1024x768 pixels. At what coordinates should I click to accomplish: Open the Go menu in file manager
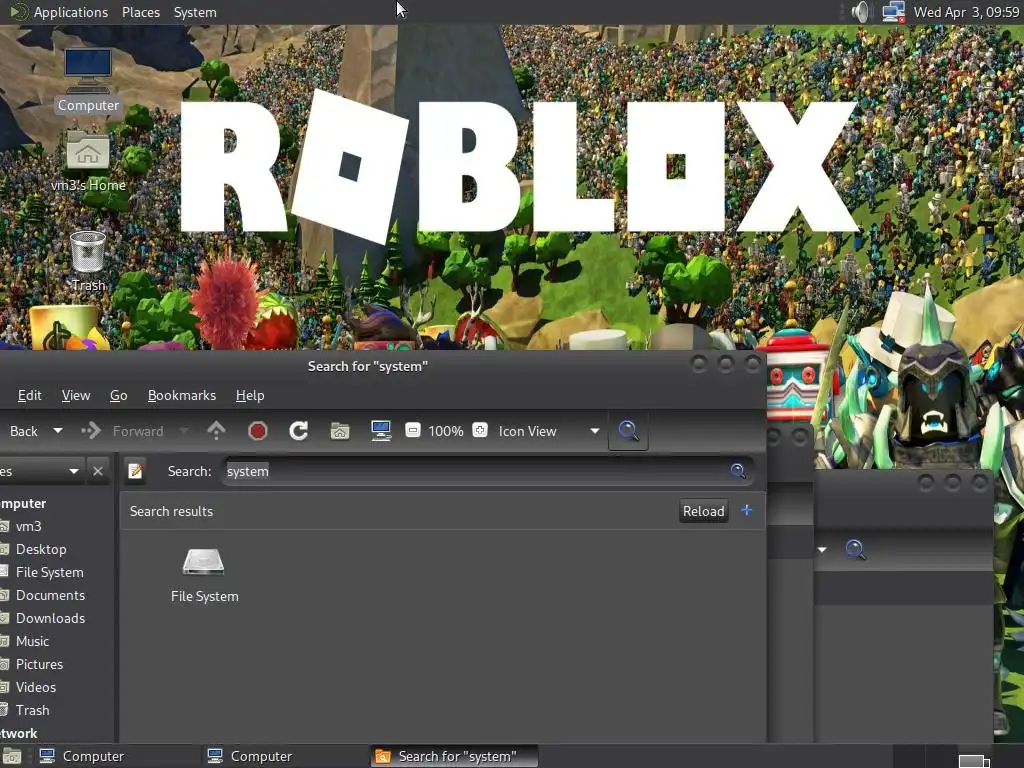click(118, 395)
